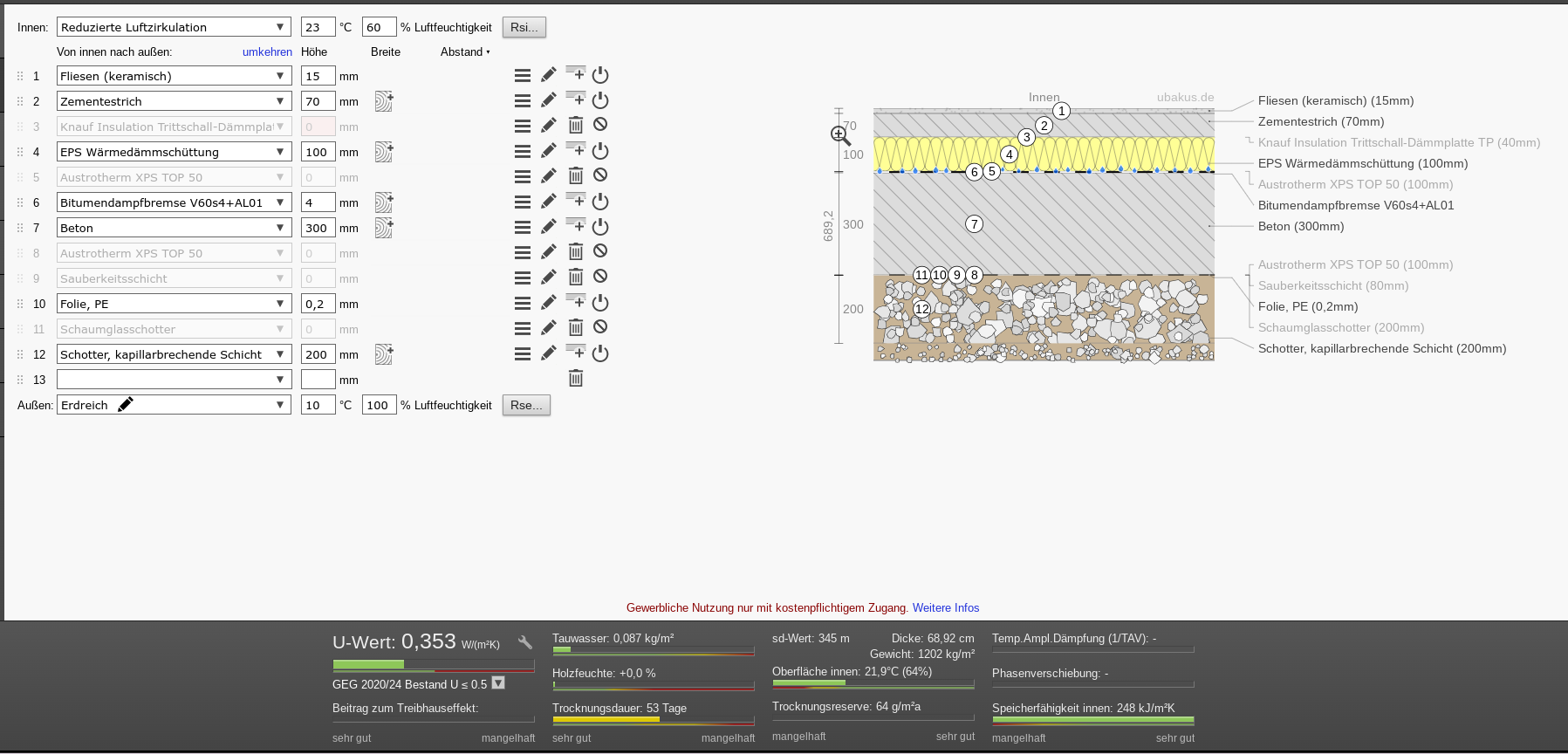Viewport: 1568px width, 754px height.
Task: Click the Rse... button
Action: point(526,405)
